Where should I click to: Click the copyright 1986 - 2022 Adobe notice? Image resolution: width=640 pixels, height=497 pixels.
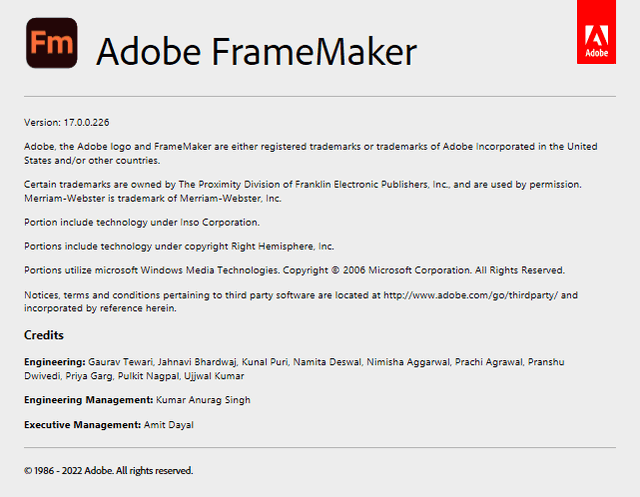(108, 470)
